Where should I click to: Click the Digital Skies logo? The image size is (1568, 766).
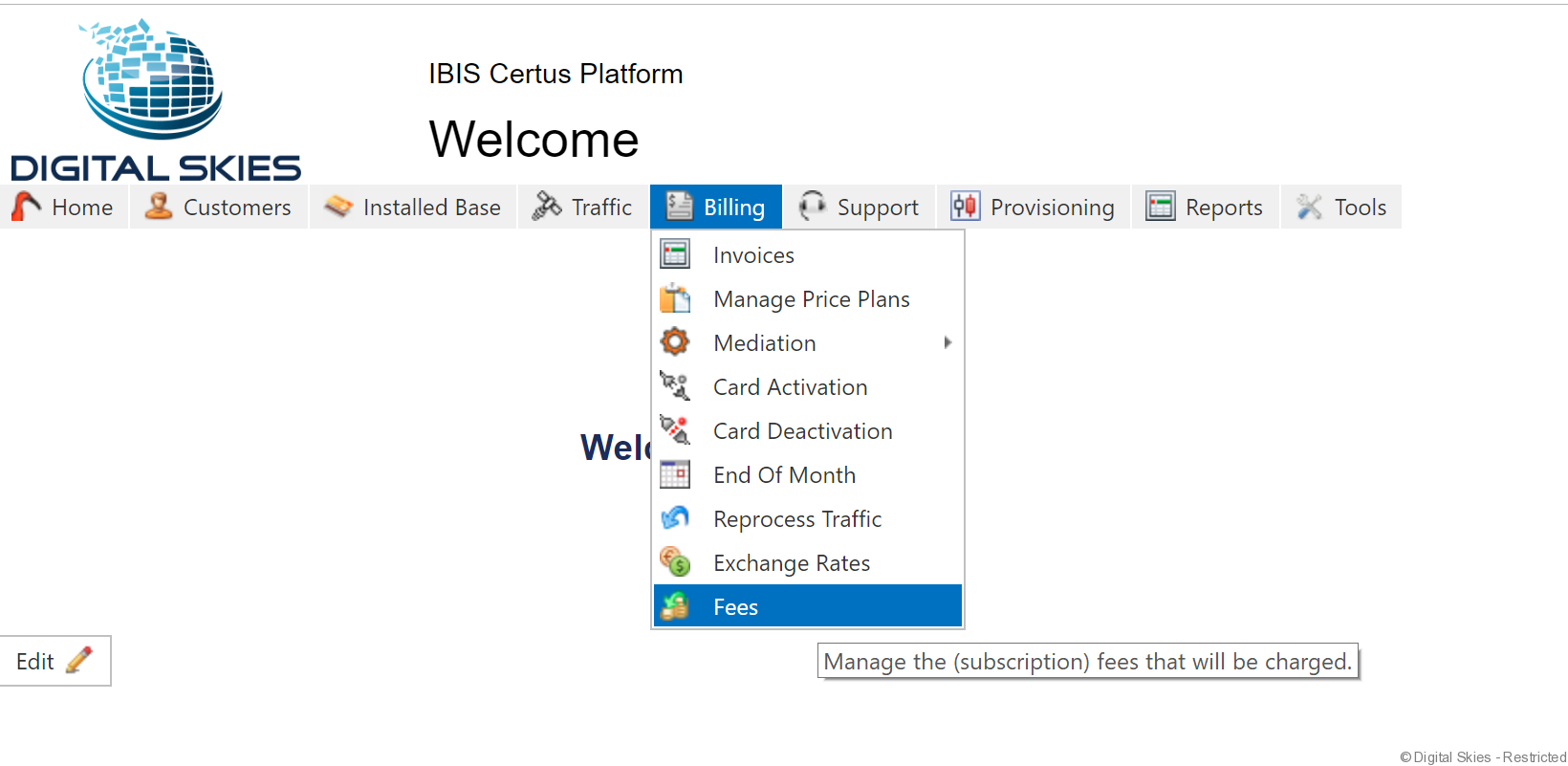click(x=155, y=100)
